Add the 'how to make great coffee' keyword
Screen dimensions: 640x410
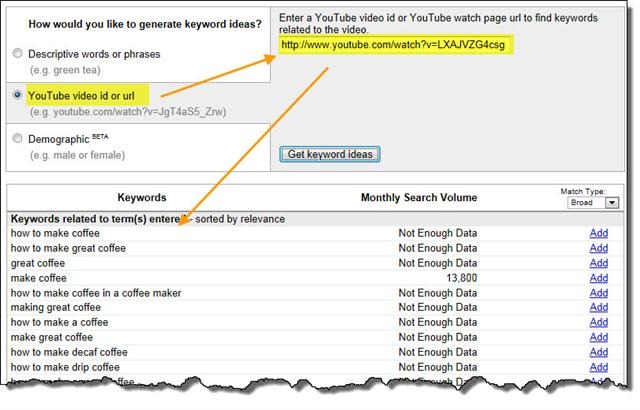pyautogui.click(x=598, y=248)
